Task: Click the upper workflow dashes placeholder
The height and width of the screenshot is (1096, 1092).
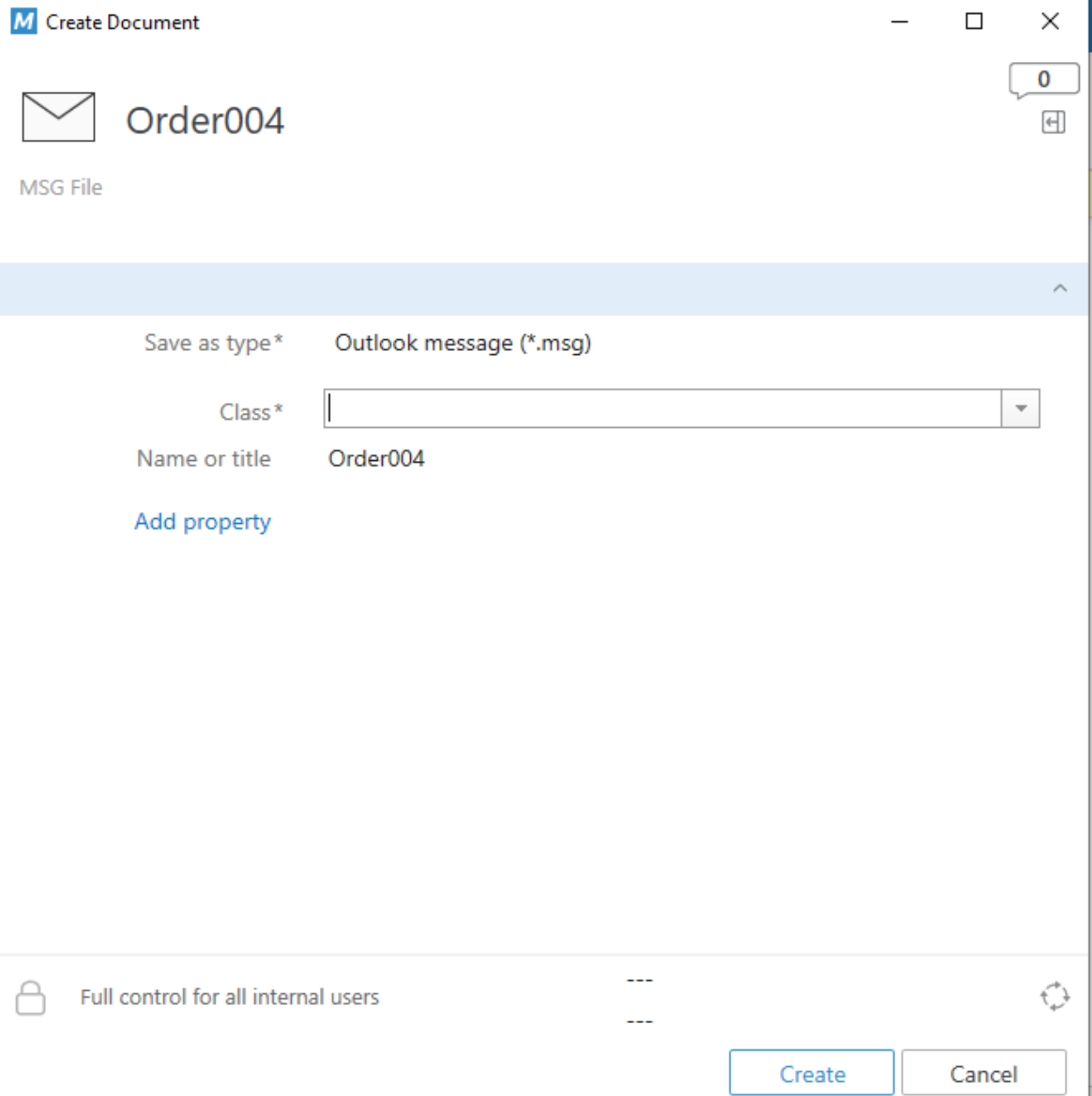Action: point(640,980)
